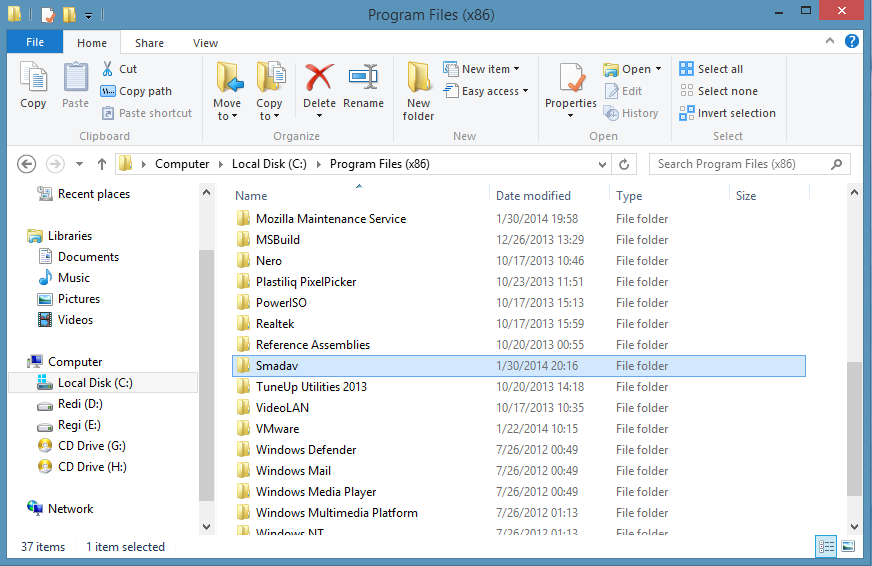
Task: Select CD Drive (G:) in navigation pane
Action: [81, 446]
